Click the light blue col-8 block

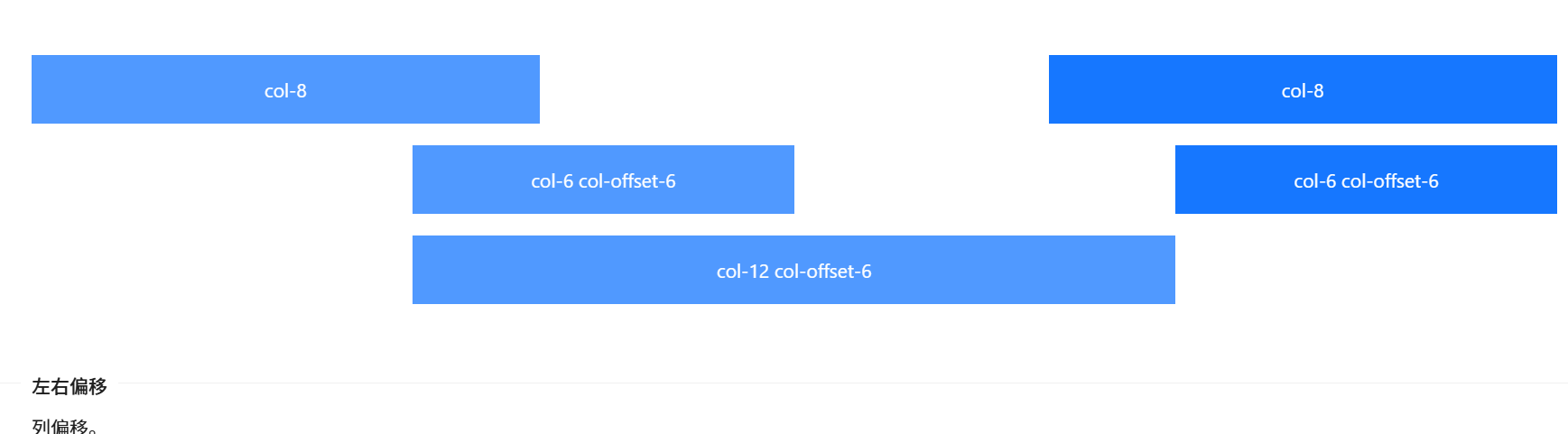(x=285, y=89)
